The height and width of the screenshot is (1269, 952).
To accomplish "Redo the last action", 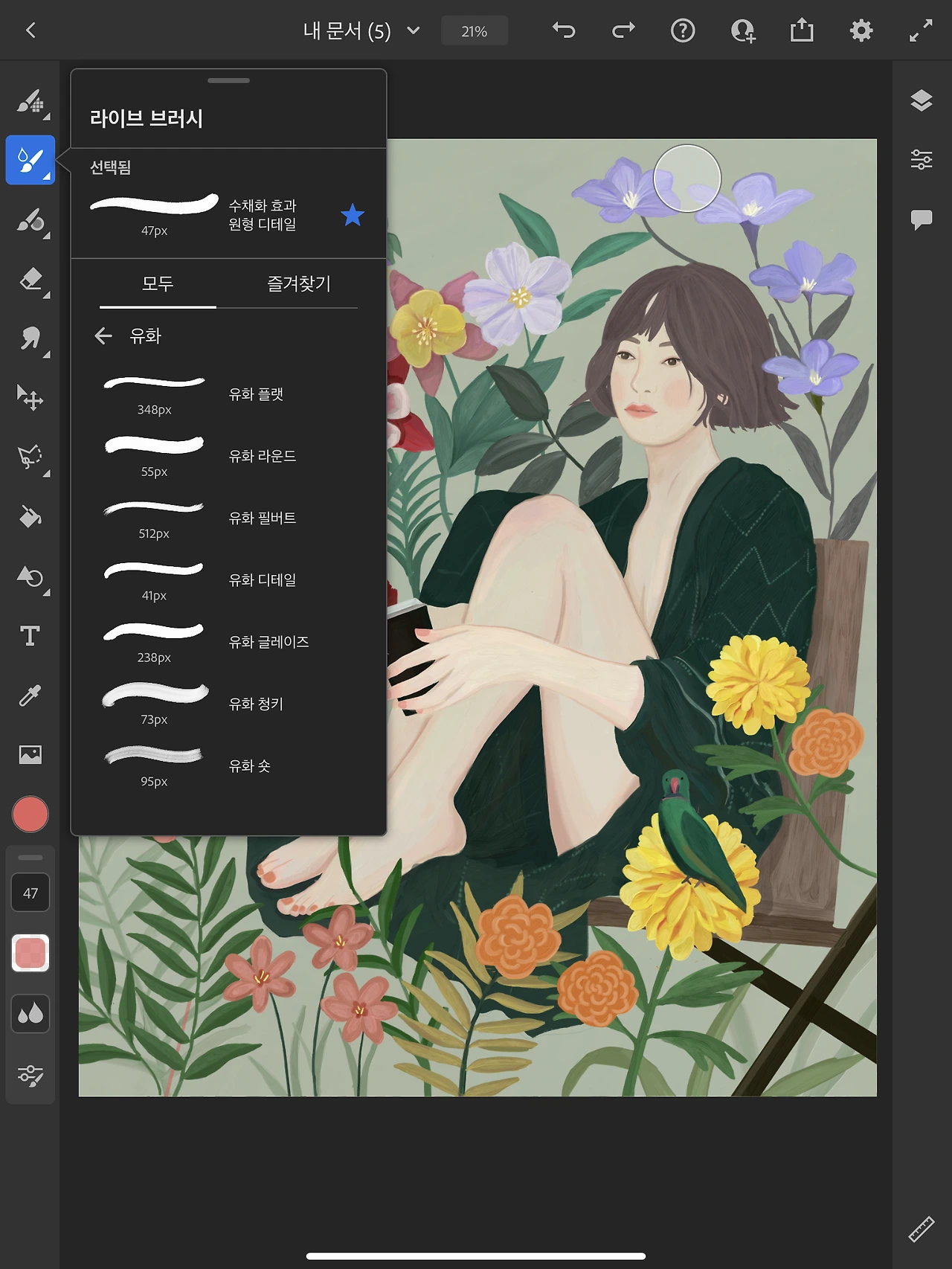I will 623,30.
